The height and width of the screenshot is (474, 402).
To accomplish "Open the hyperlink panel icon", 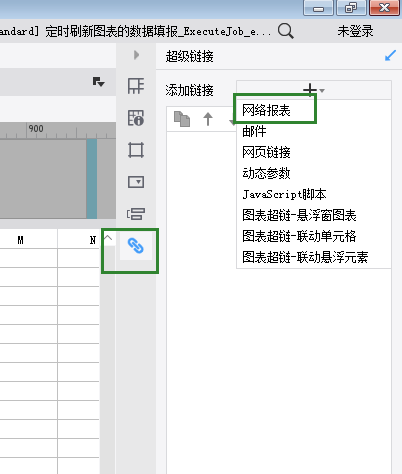I will pos(136,246).
